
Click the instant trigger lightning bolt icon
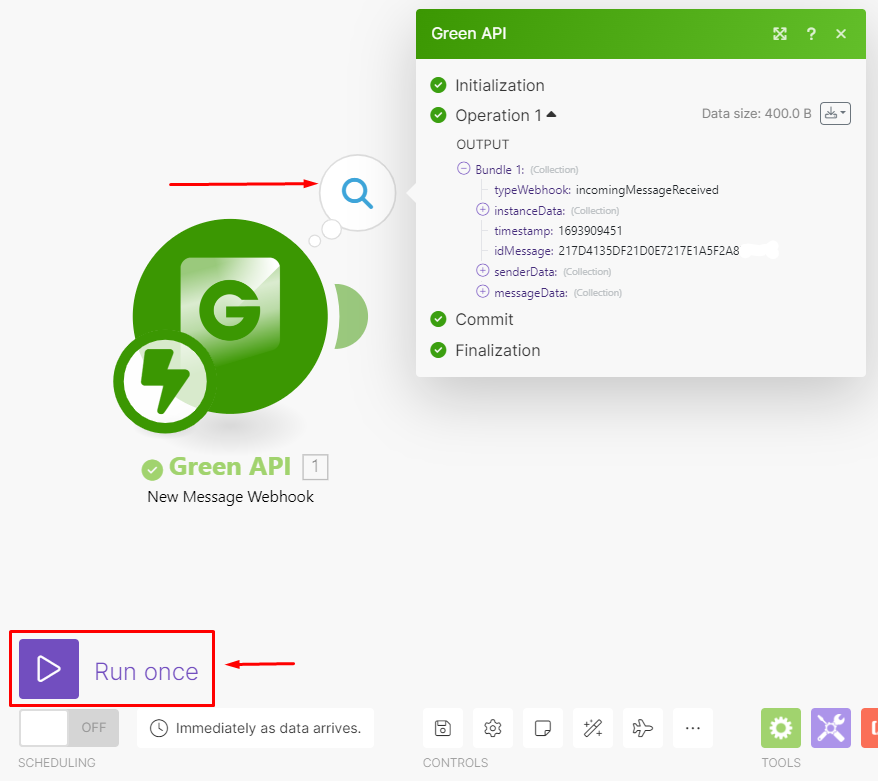pyautogui.click(x=160, y=381)
